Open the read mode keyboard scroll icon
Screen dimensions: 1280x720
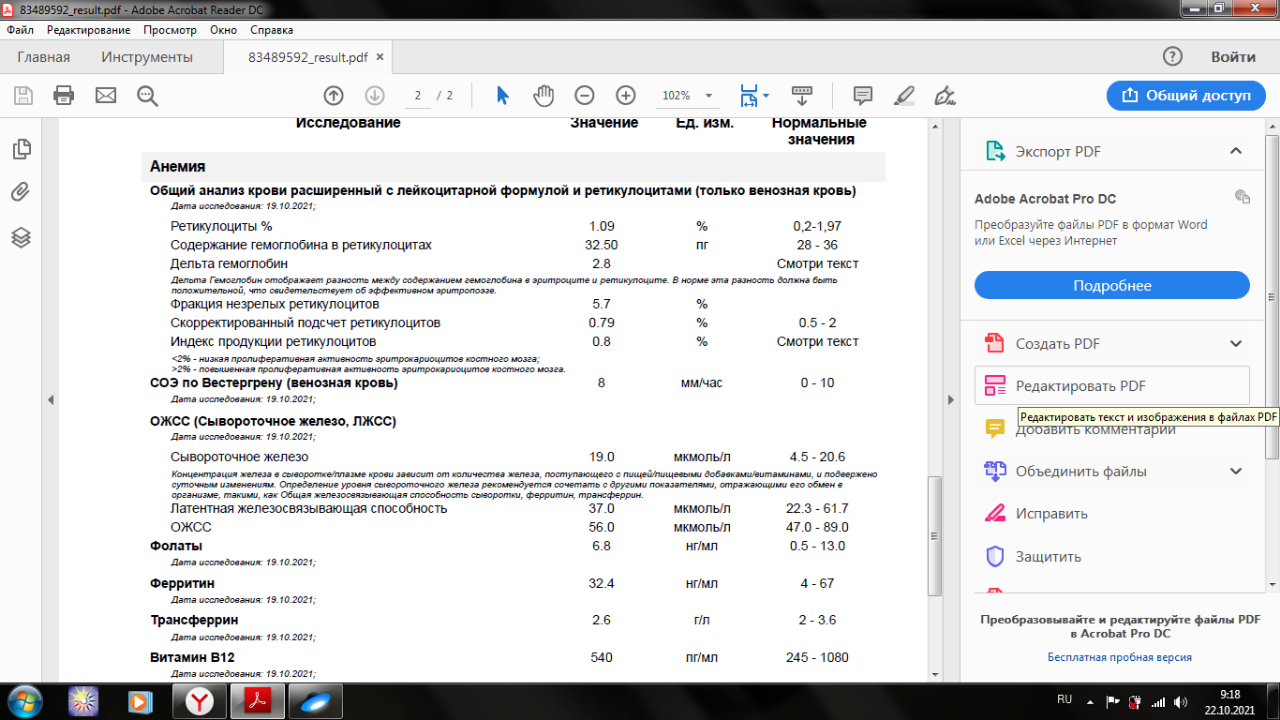coord(802,96)
